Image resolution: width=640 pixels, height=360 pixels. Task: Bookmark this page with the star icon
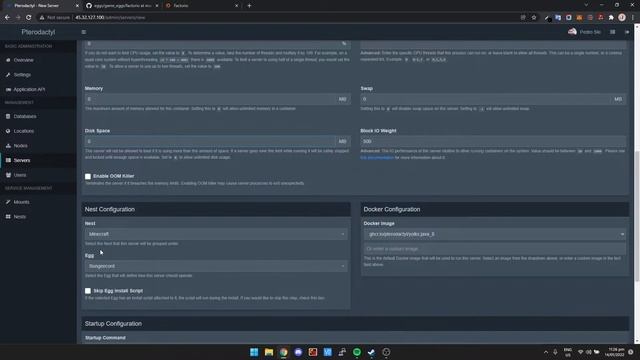pyautogui.click(x=534, y=18)
